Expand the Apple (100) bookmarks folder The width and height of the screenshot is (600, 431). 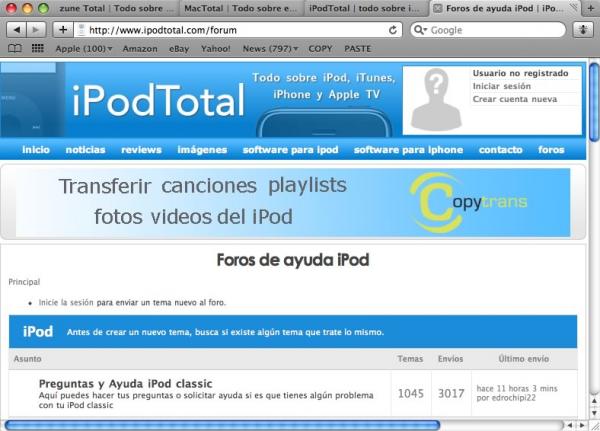83,49
